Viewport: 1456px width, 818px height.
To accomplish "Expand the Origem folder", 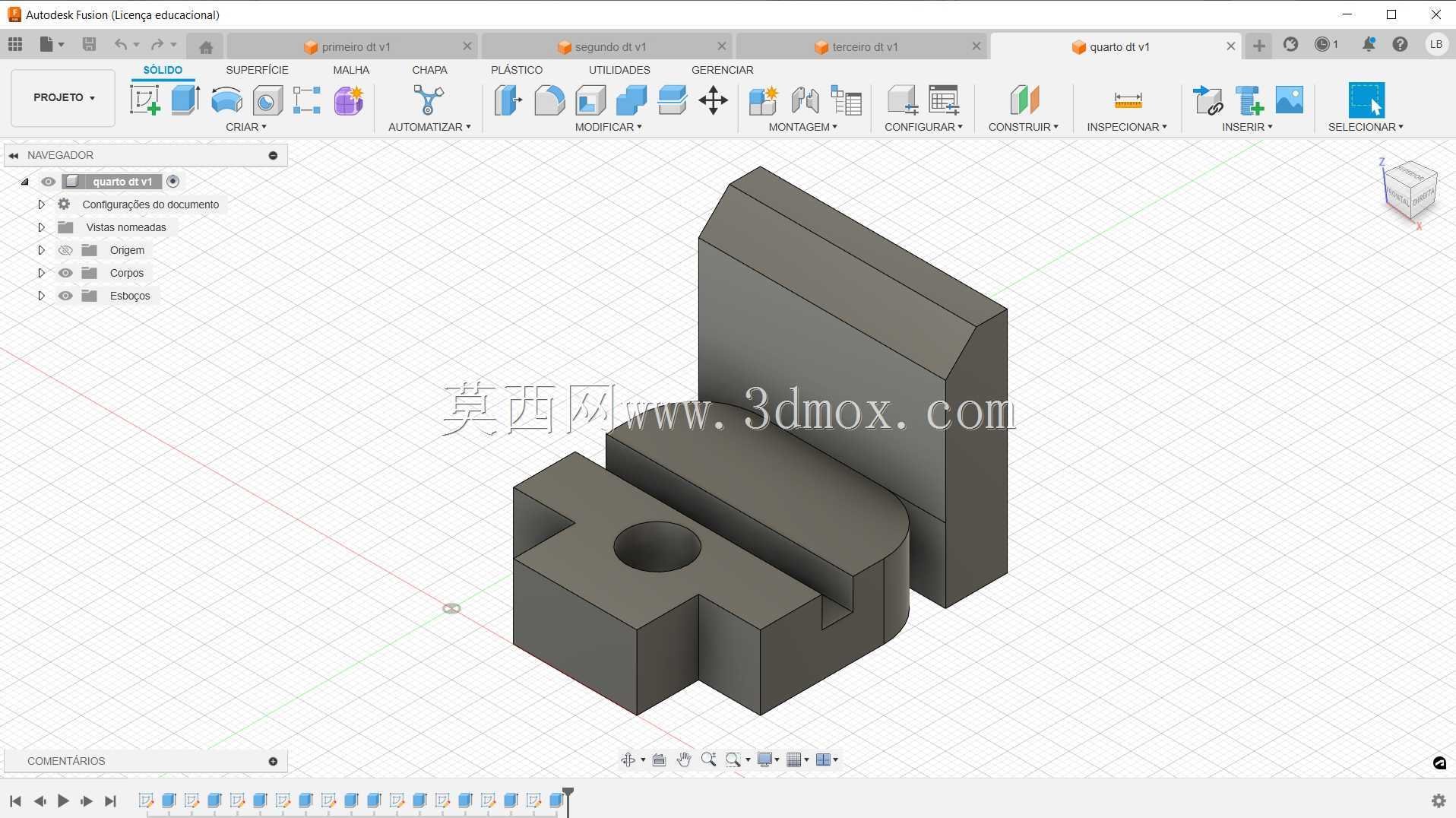I will (x=41, y=250).
